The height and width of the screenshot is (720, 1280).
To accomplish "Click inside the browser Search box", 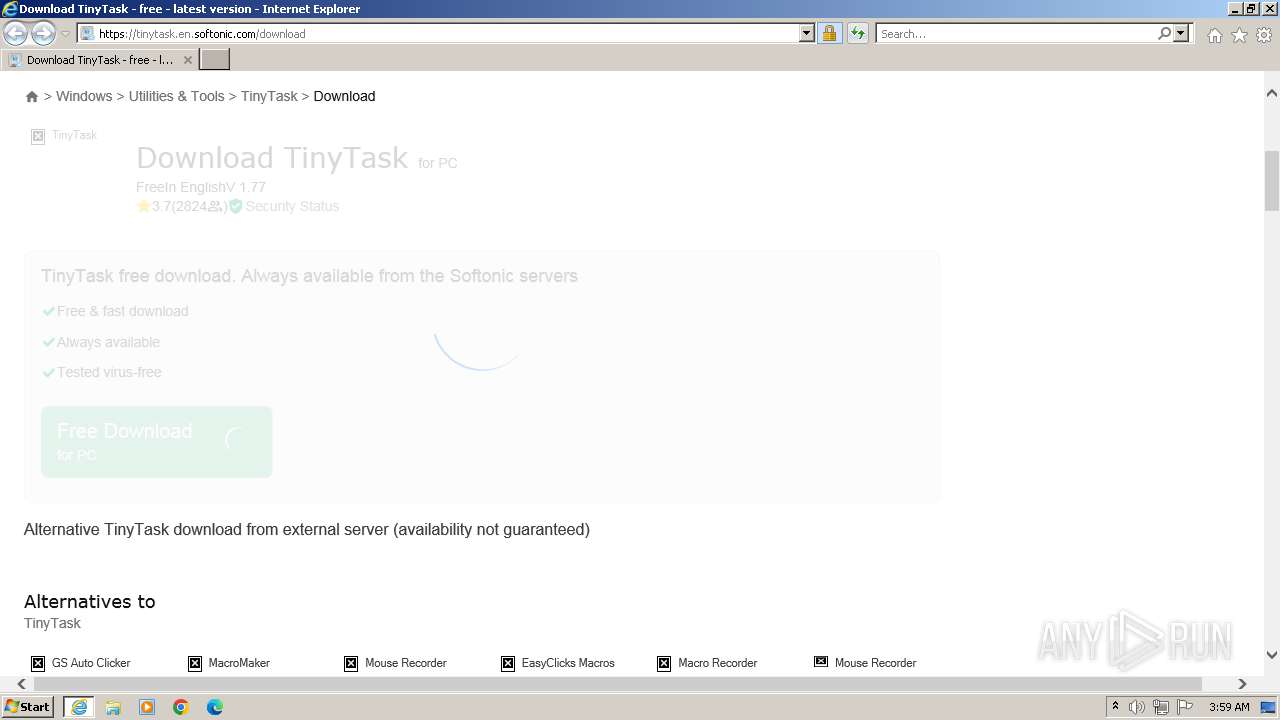I will point(1016,34).
